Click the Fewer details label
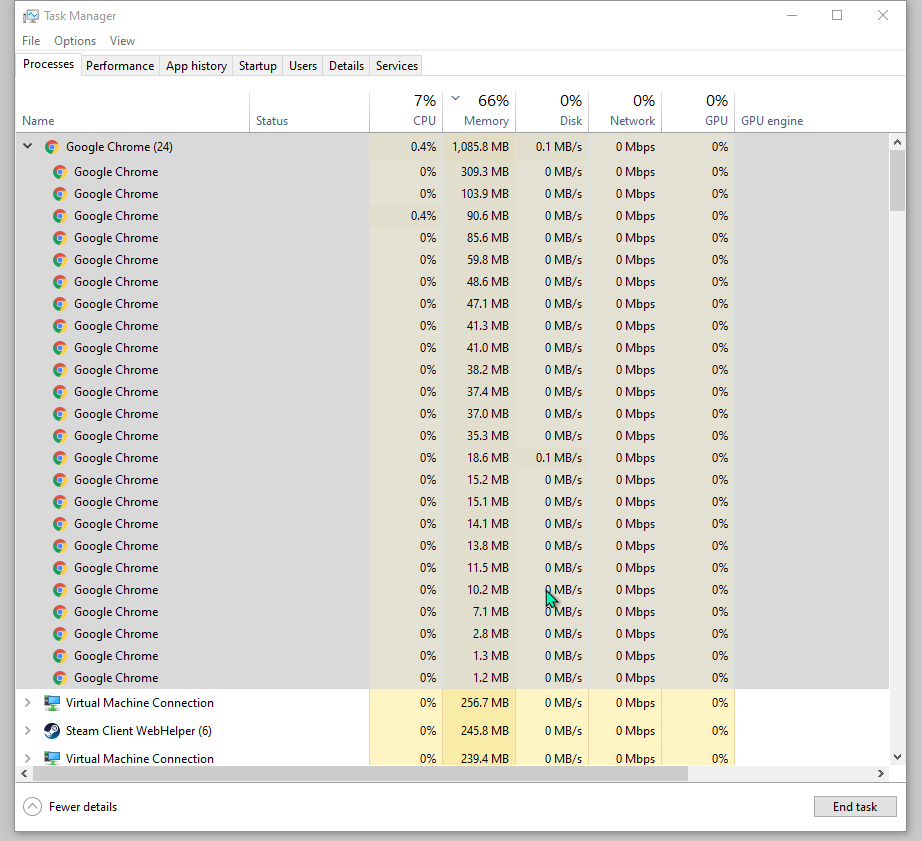The height and width of the screenshot is (841, 922). (83, 807)
